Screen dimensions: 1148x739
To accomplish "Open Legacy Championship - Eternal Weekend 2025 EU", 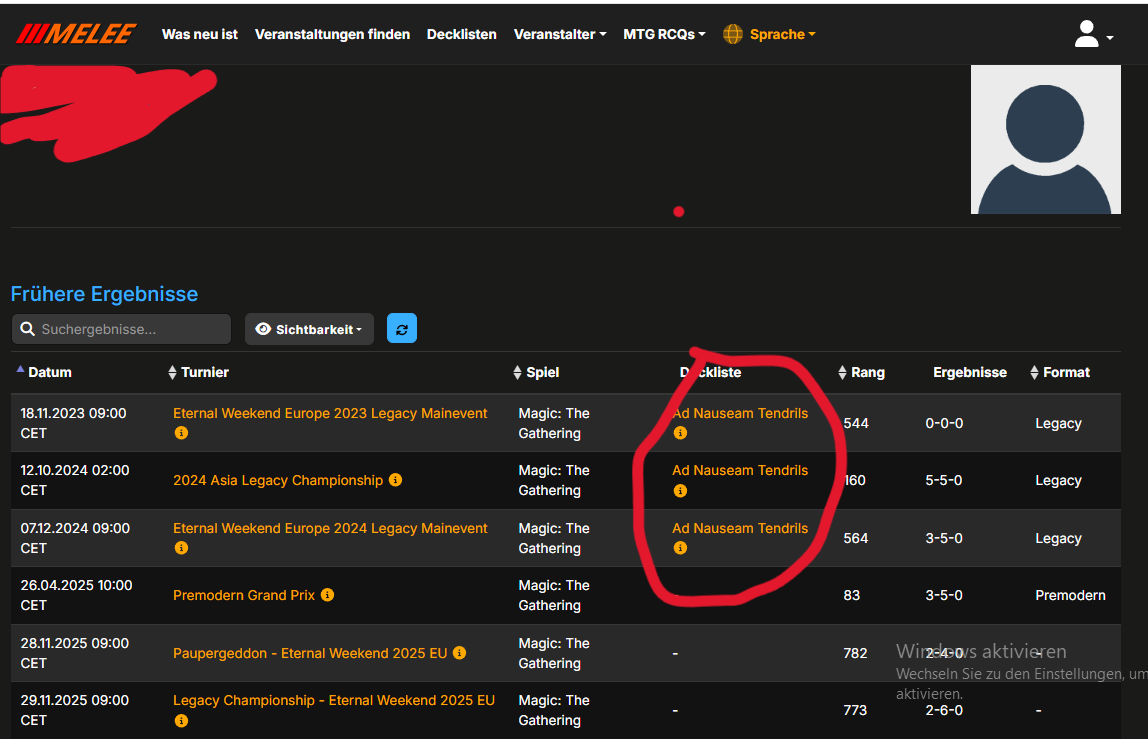I will [x=334, y=700].
